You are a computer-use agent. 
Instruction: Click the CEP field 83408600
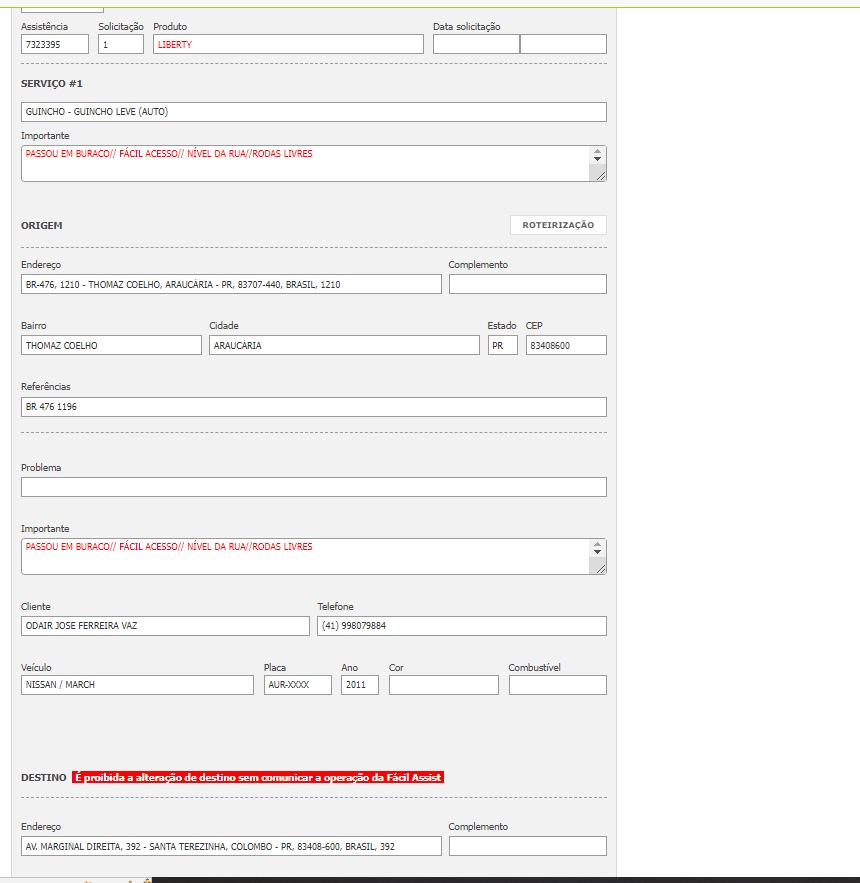pyautogui.click(x=566, y=345)
